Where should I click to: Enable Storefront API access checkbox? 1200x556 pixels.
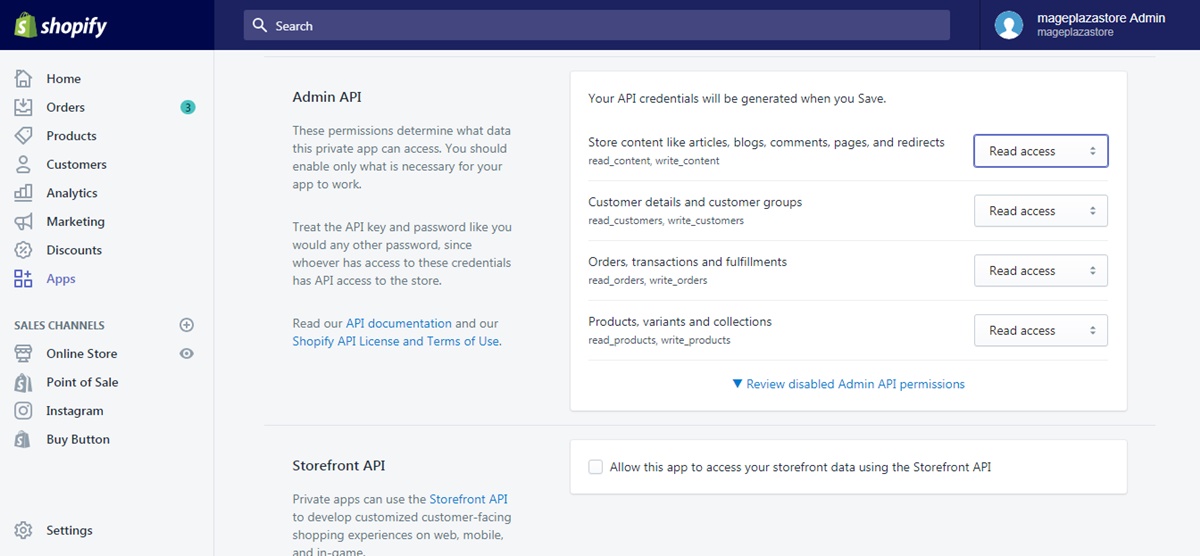point(596,467)
